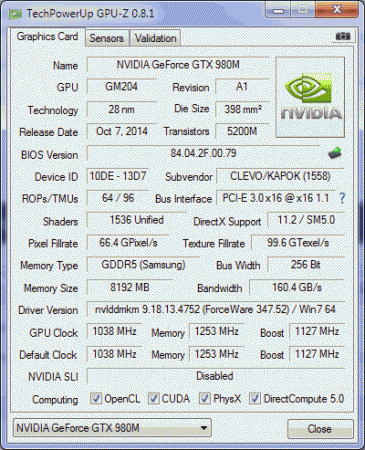Open the GPU selection dropdown

(112, 428)
